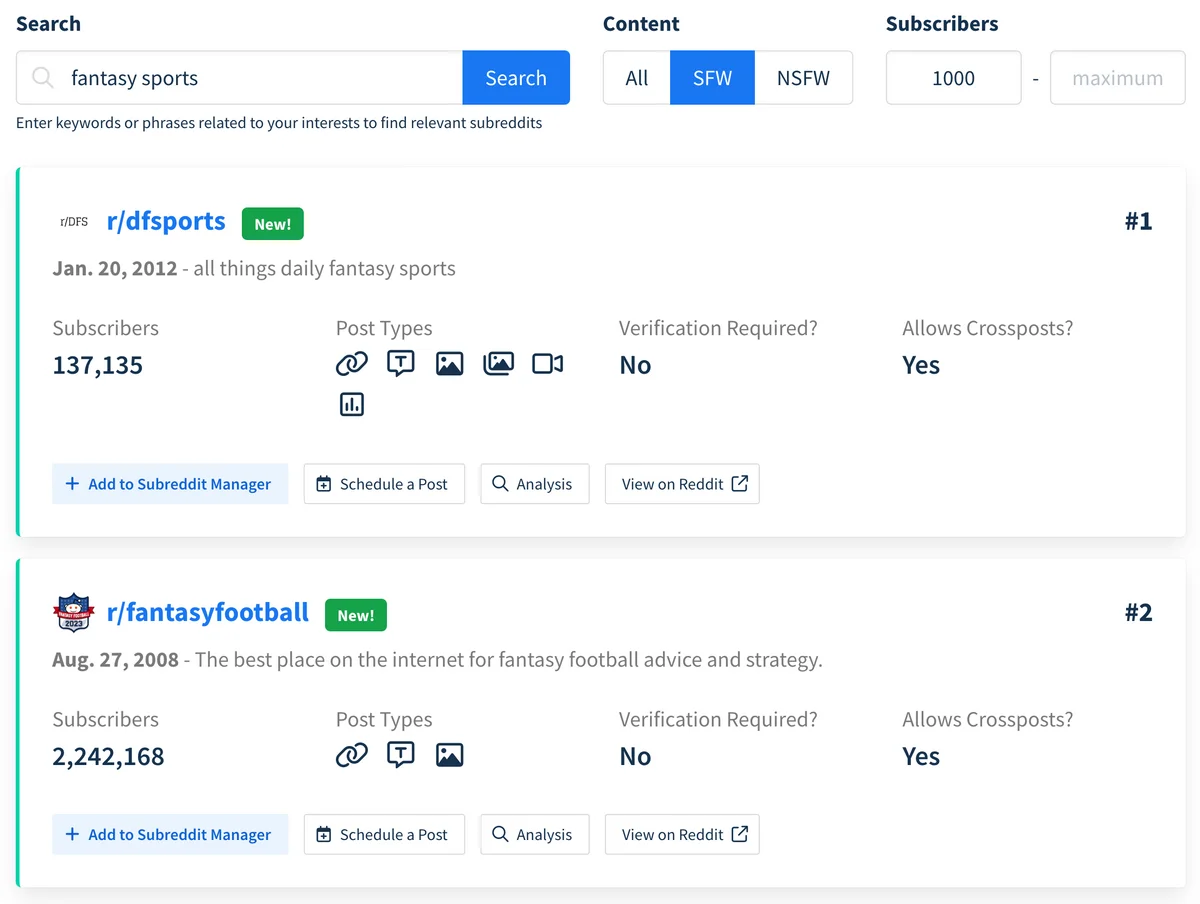Select the link post type icon for r/dfsports
Viewport: 1200px width, 904px height.
tap(352, 363)
